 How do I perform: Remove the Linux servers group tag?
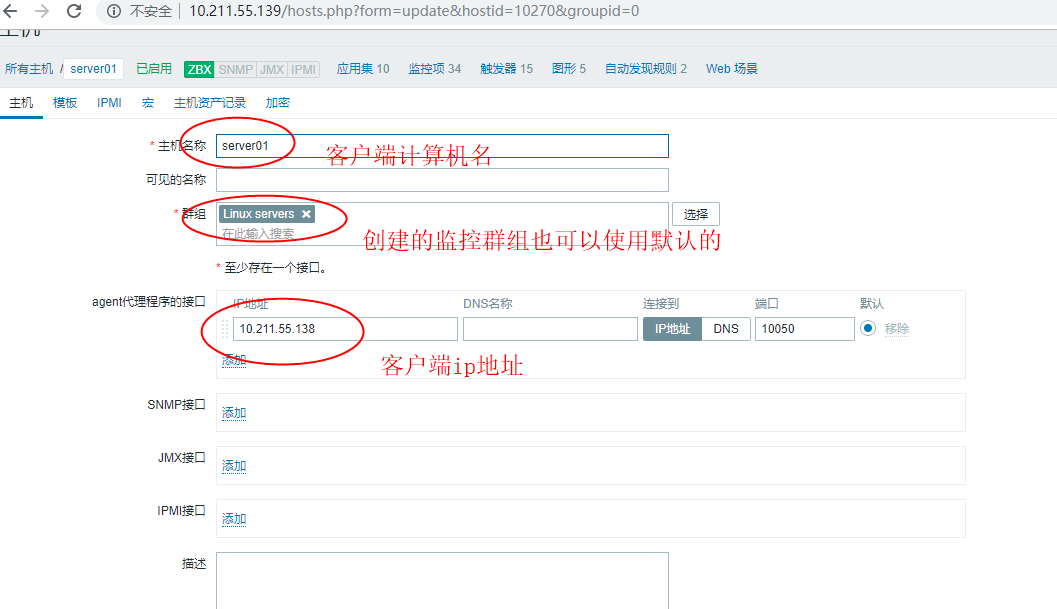[306, 214]
